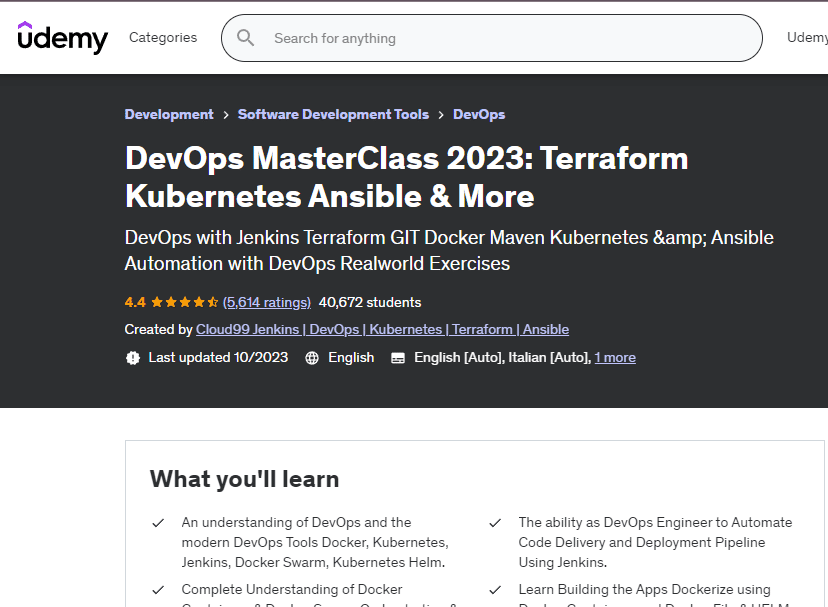Open the 5,614 ratings link
This screenshot has height=607, width=828.
(267, 302)
